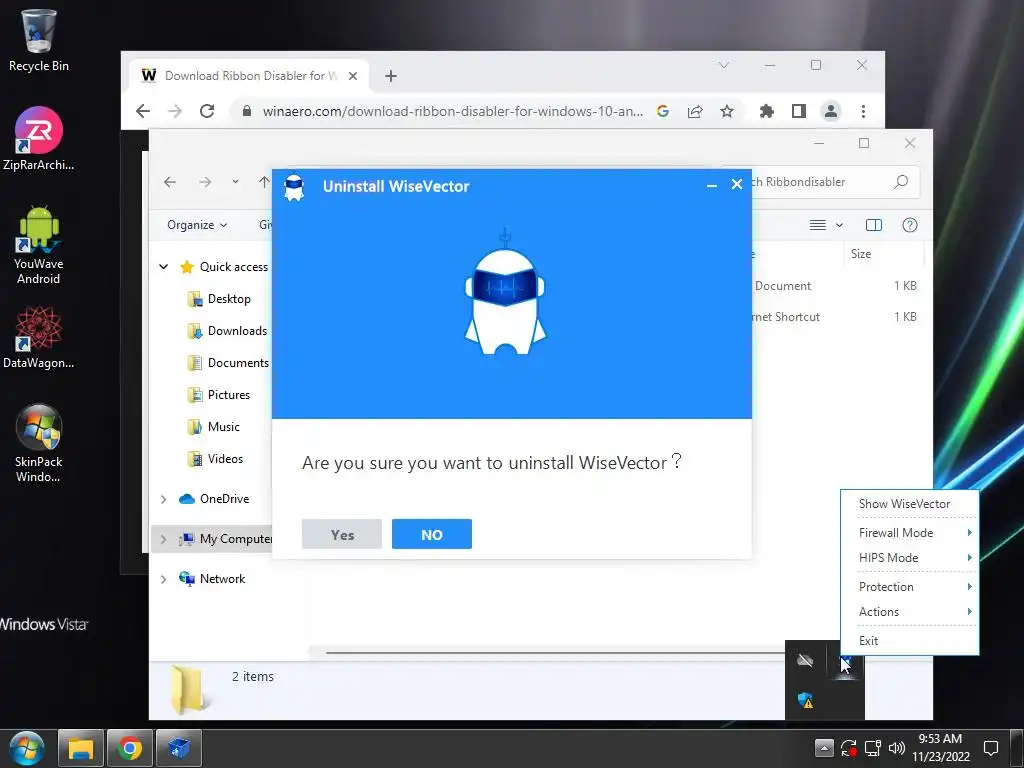Bookmark this page with the star icon
Screen dimensions: 1024x768
[x=727, y=111]
